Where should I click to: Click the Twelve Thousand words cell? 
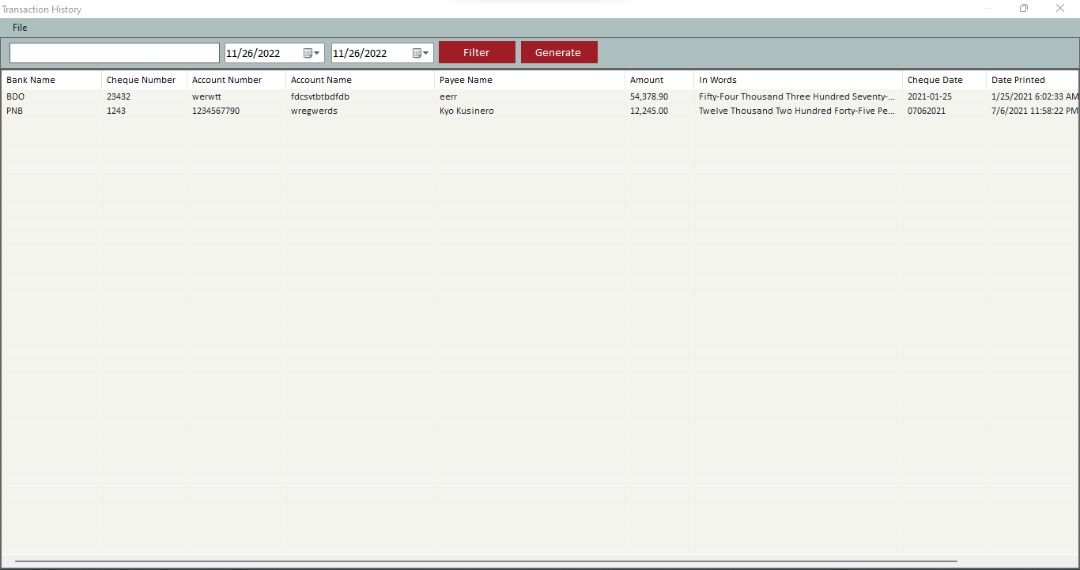point(797,111)
